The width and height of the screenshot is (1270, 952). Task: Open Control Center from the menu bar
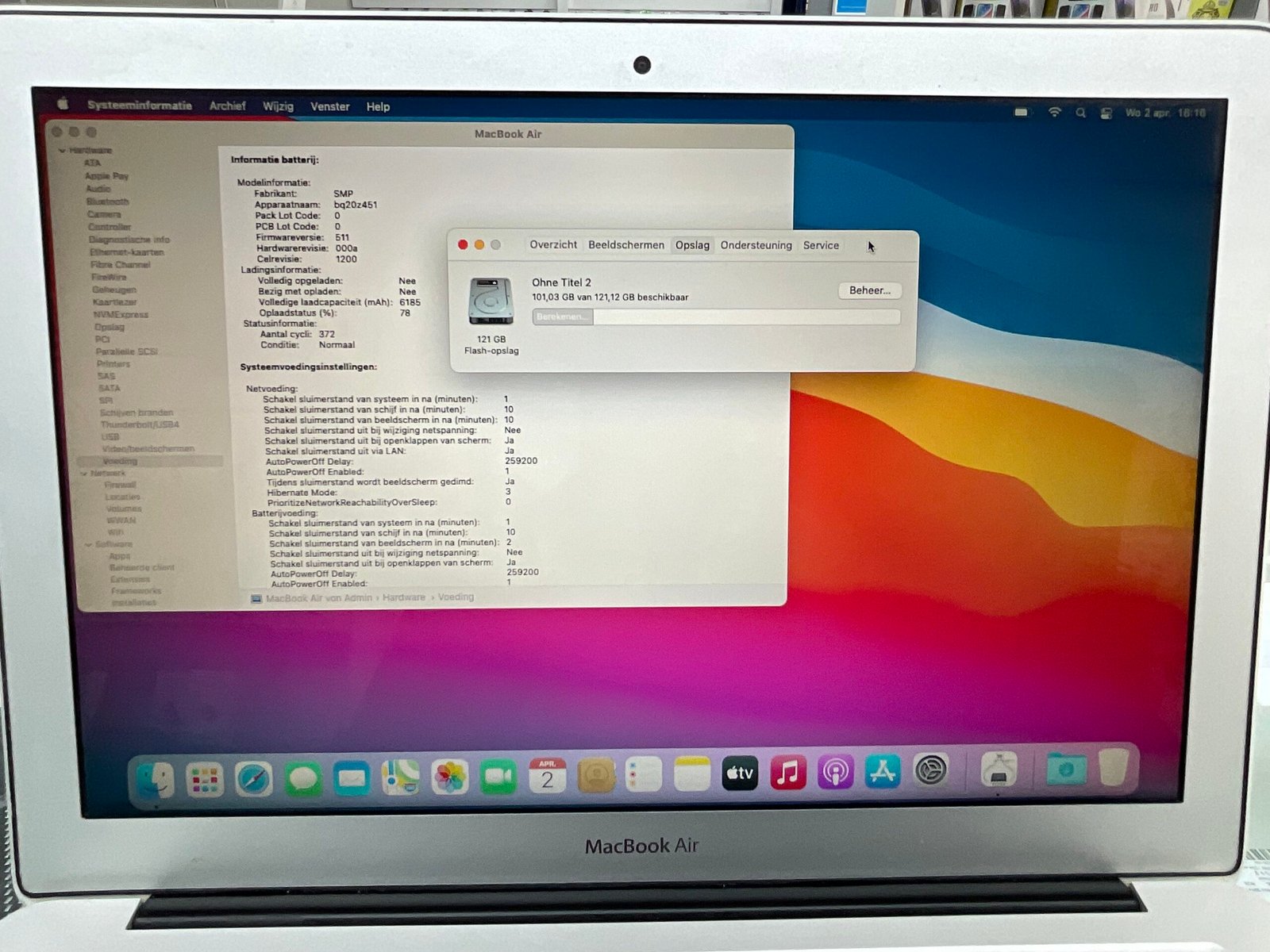pyautogui.click(x=1106, y=113)
